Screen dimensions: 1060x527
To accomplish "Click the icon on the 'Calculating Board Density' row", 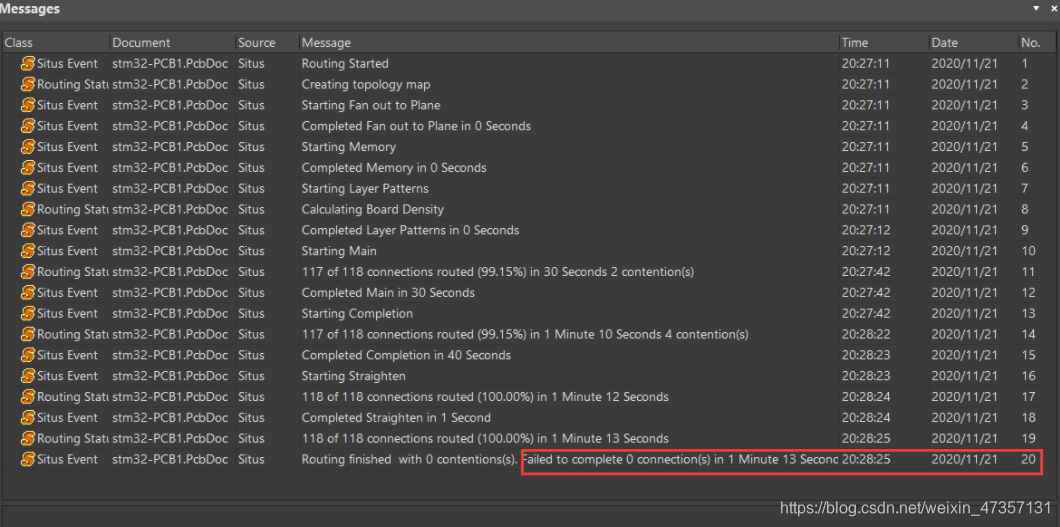I will pos(28,209).
